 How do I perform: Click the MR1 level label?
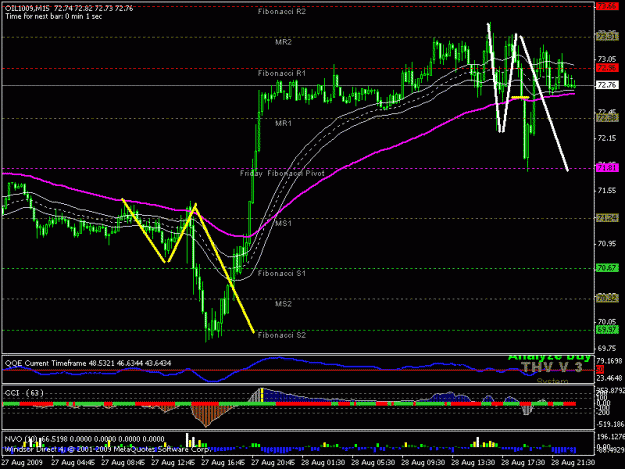tap(283, 124)
